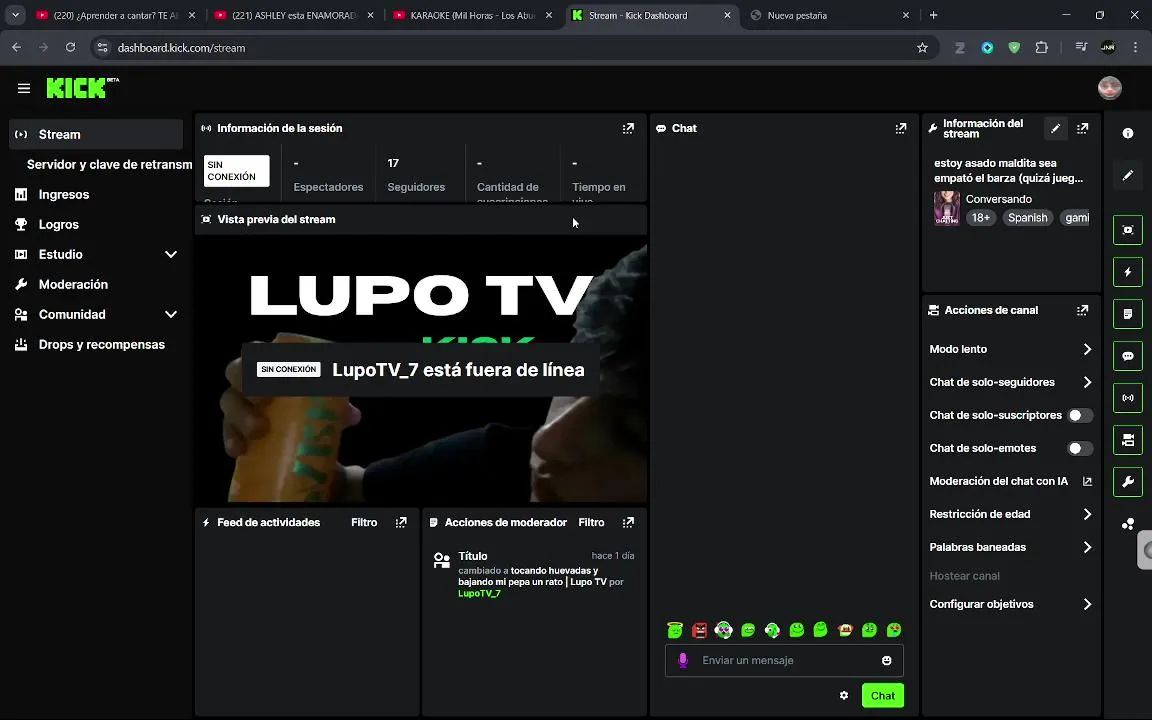Send message with green Chat button
The image size is (1152, 720).
(882, 695)
